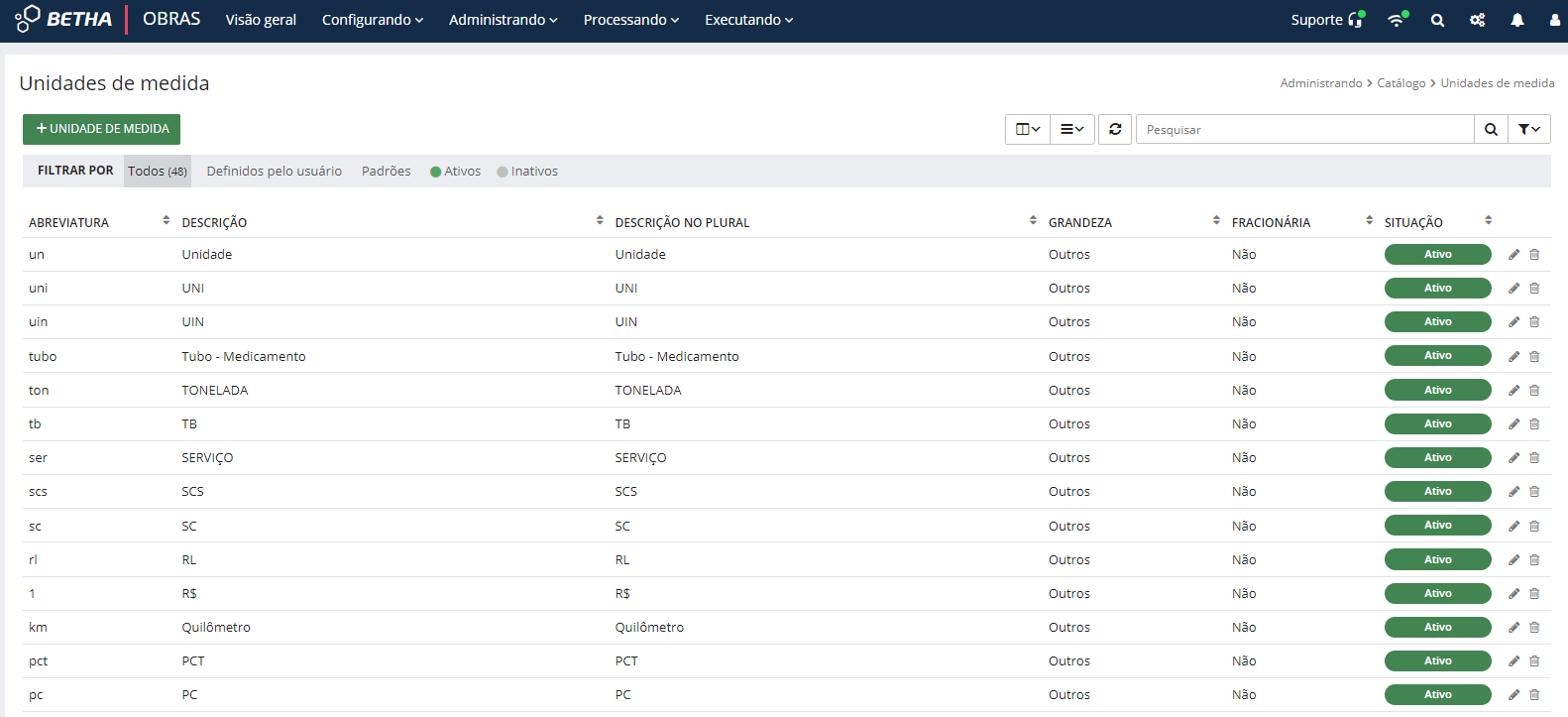Open Catálogo breadcrumb link

point(1401,83)
